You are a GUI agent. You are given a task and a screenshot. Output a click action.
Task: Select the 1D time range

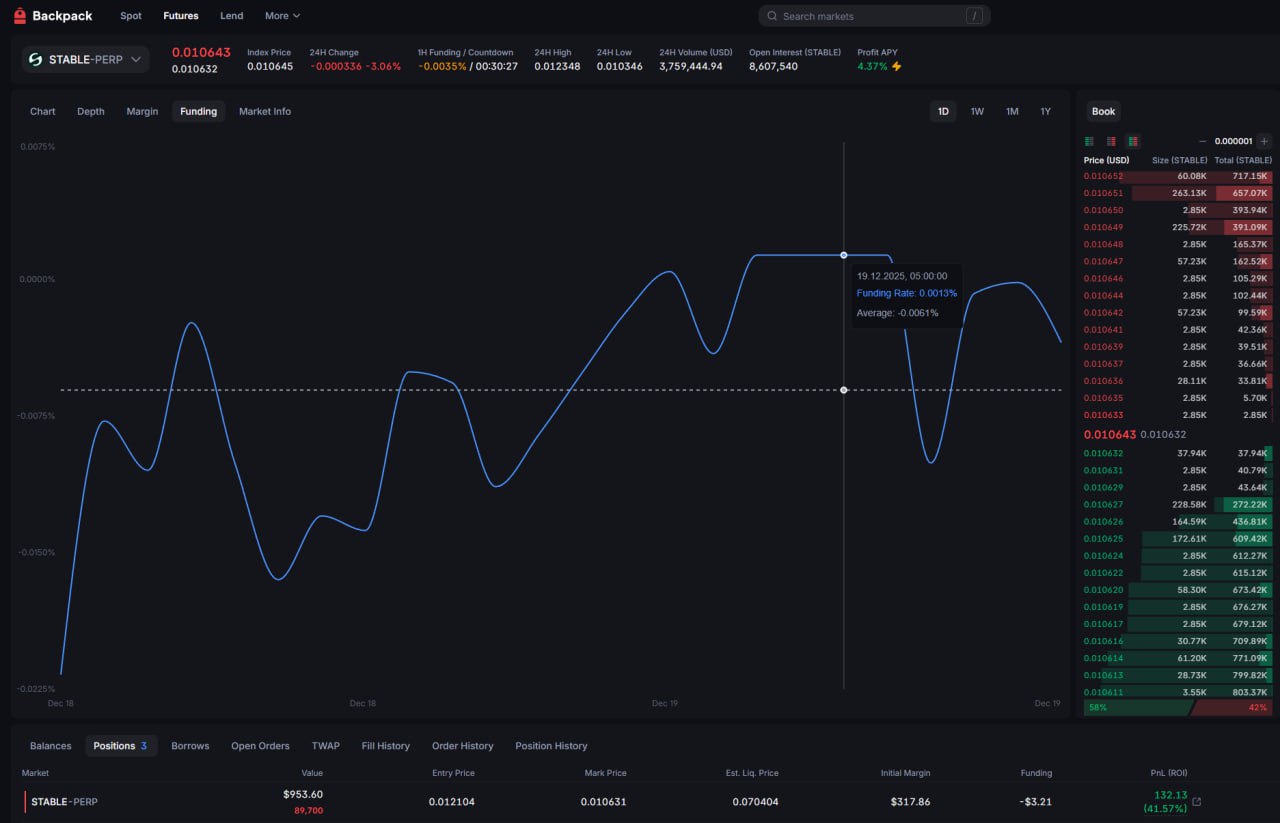(x=943, y=112)
